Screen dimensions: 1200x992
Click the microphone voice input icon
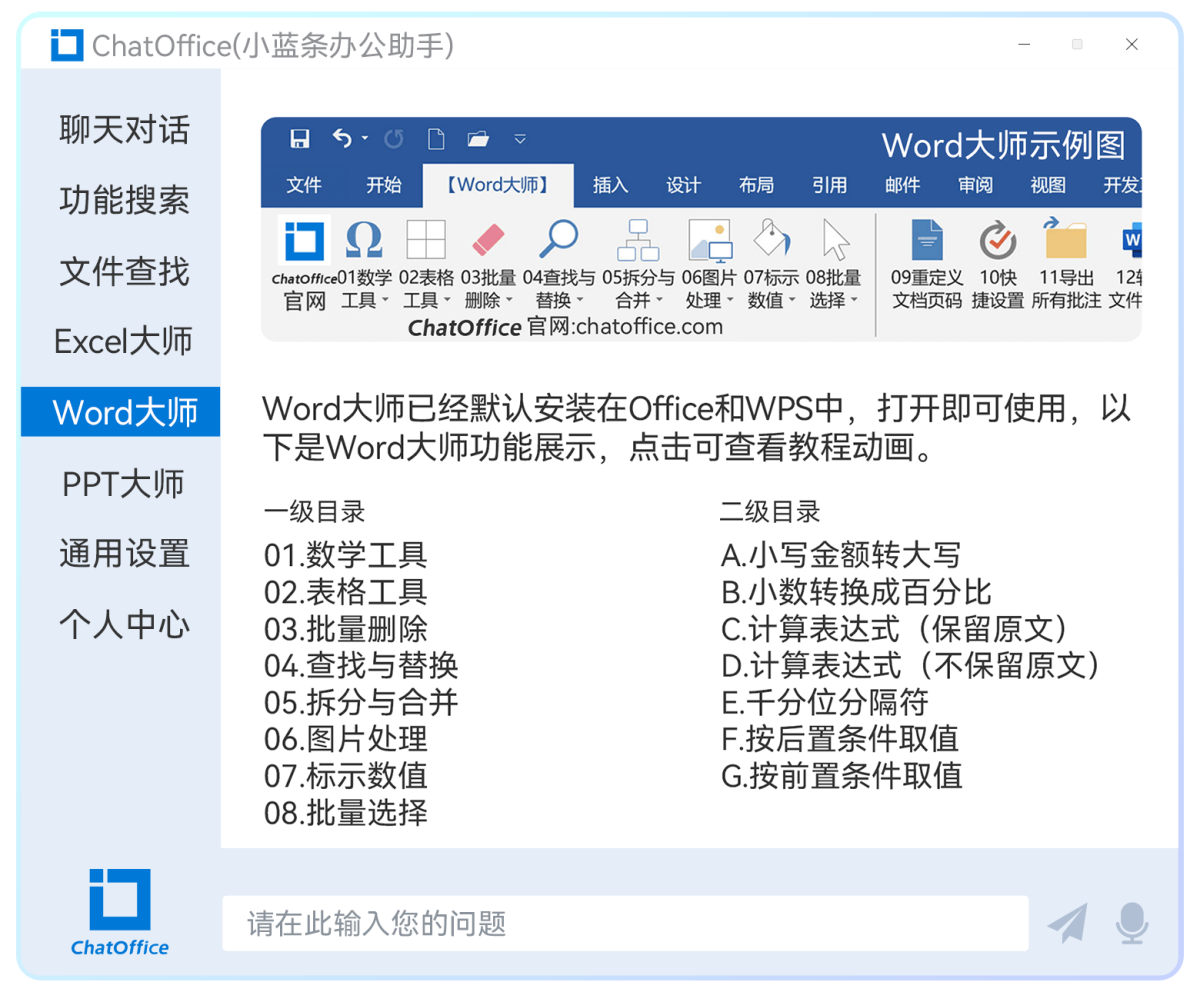[1132, 923]
